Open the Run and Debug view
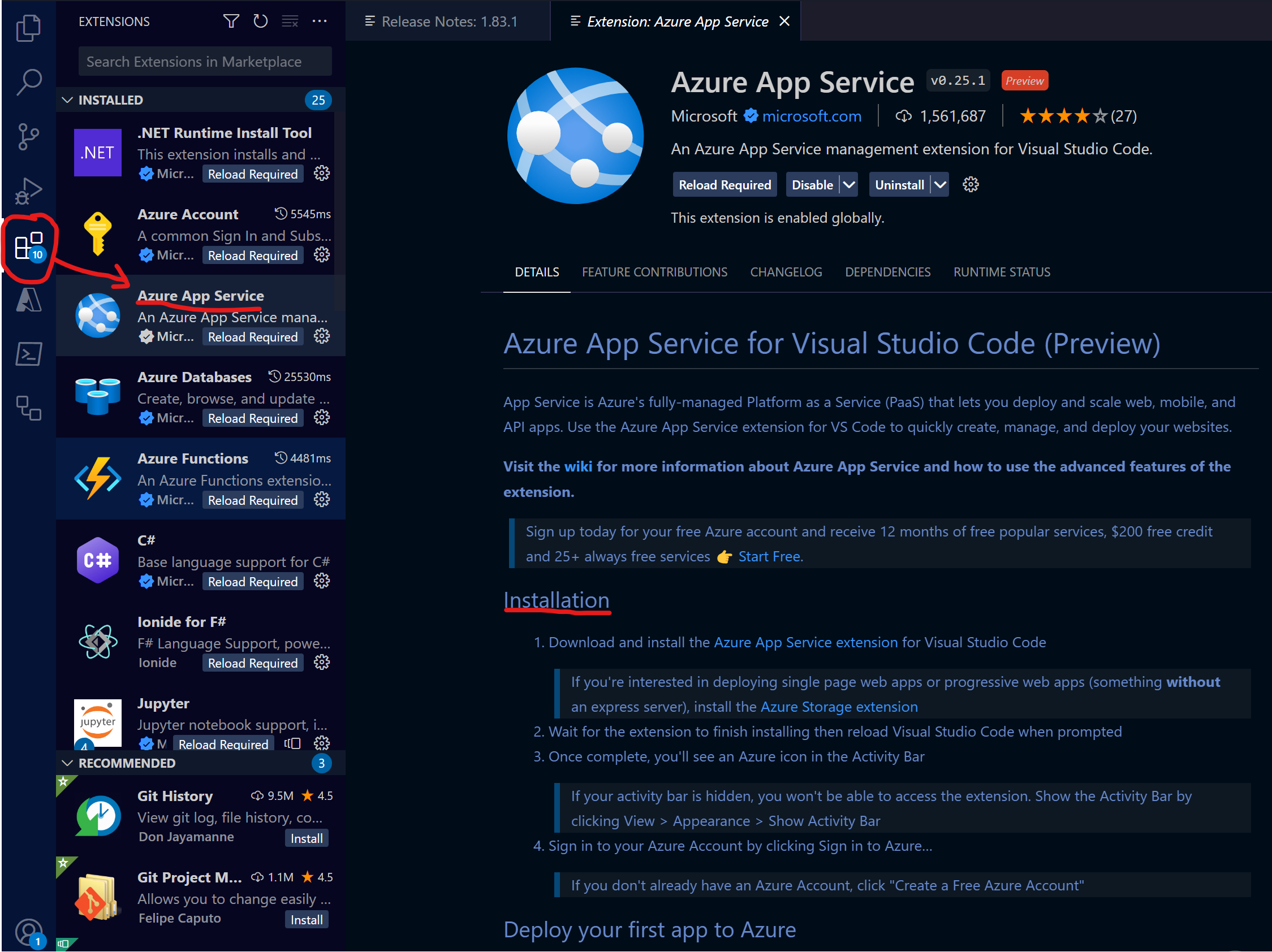1272x952 pixels. click(x=28, y=191)
